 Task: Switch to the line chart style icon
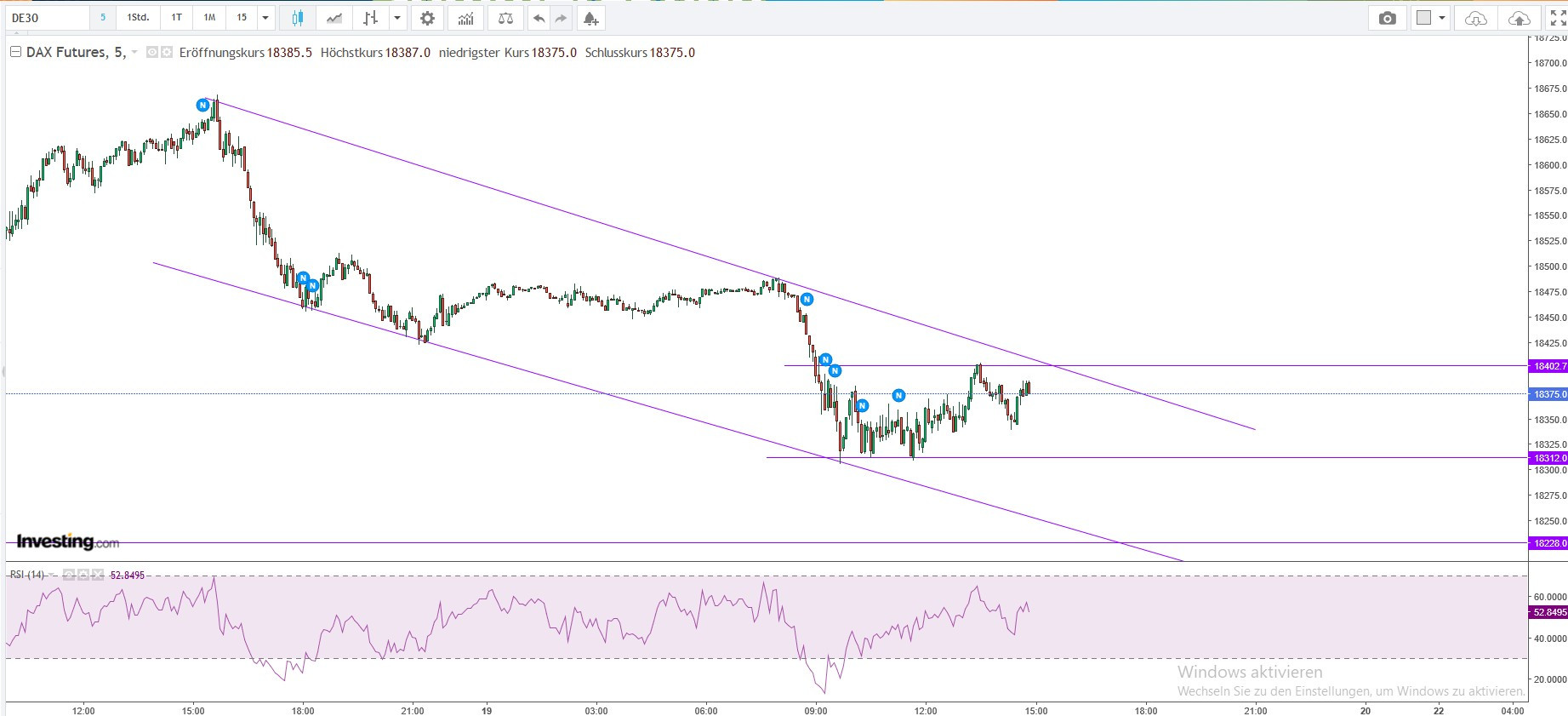click(x=334, y=18)
